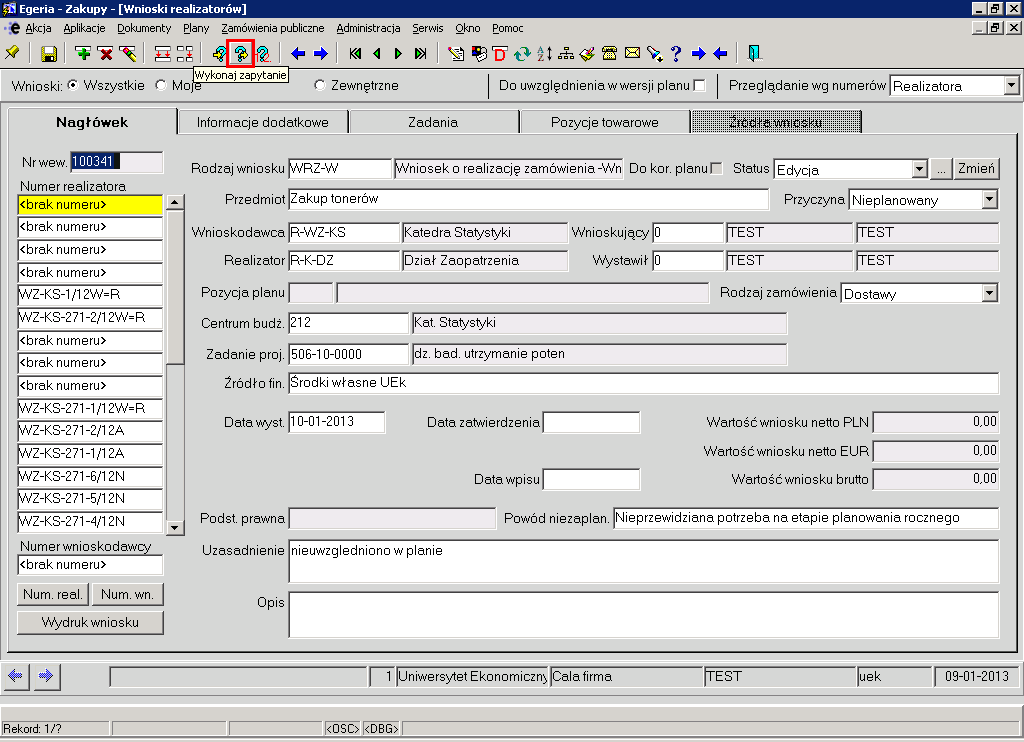This screenshot has height=742, width=1024.
Task: Exit the form with the door icon
Action: 754,54
